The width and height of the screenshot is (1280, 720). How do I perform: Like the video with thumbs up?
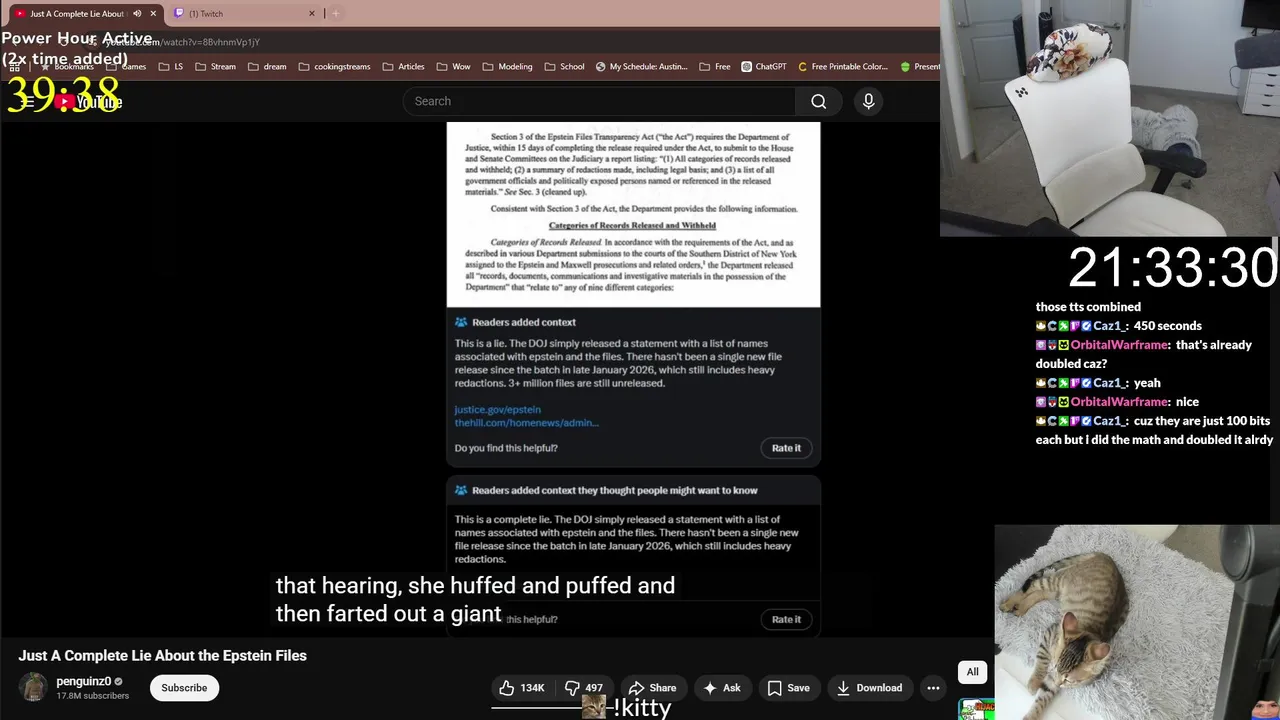(522, 688)
